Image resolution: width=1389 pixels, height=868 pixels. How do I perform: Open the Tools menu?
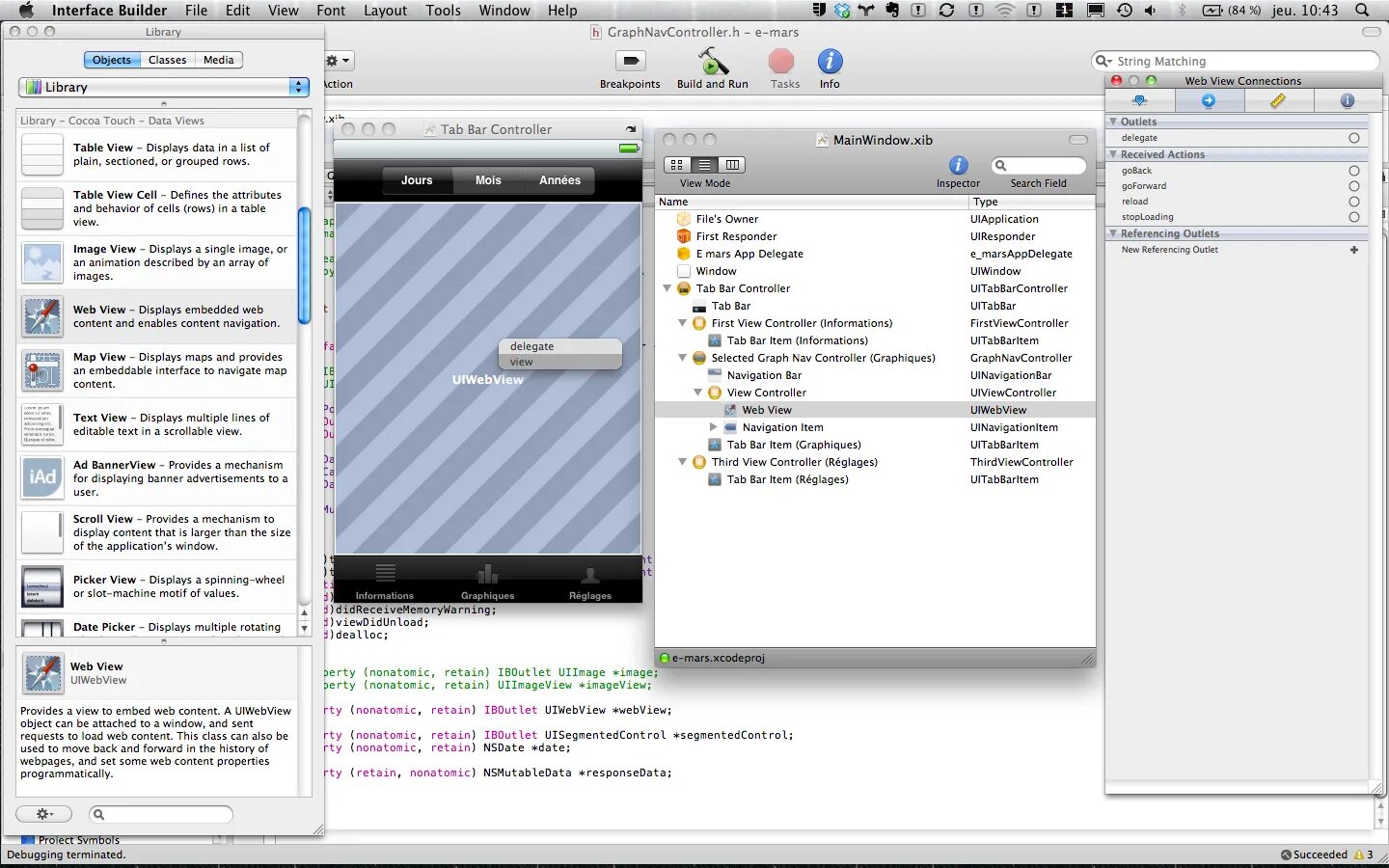pos(443,11)
